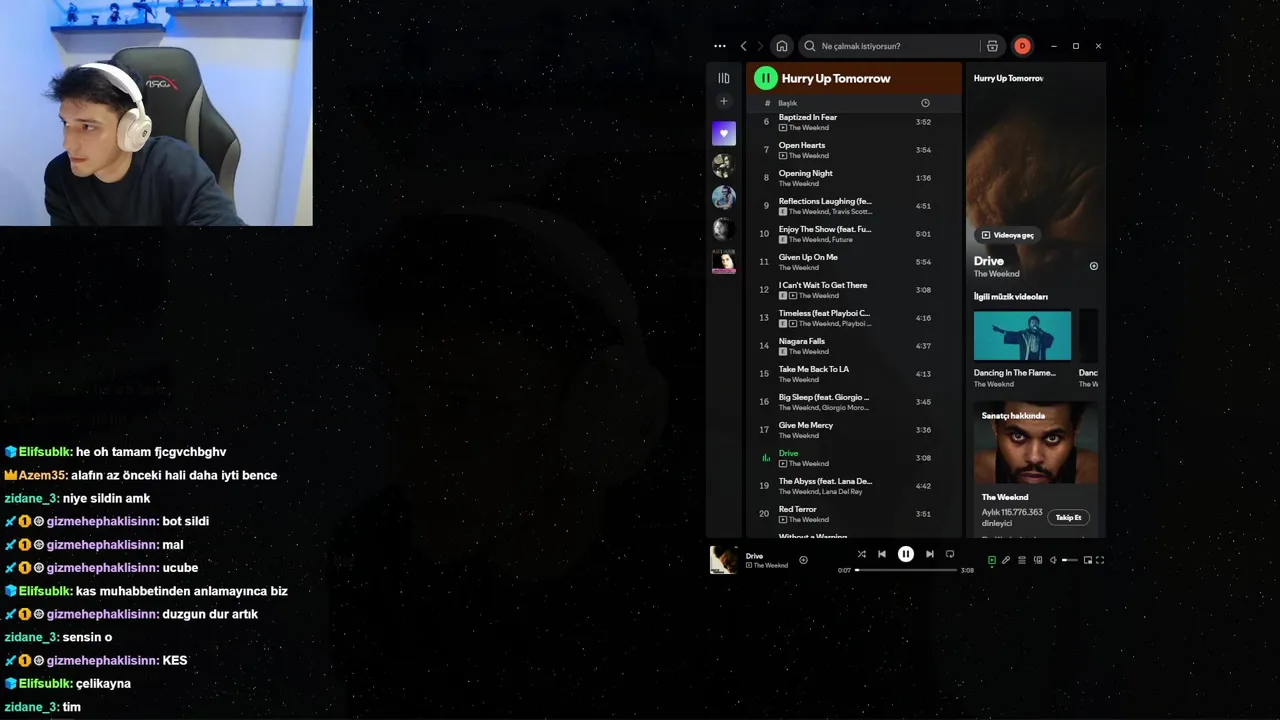
Task: Sort tracks by Başlık column header
Action: point(788,103)
